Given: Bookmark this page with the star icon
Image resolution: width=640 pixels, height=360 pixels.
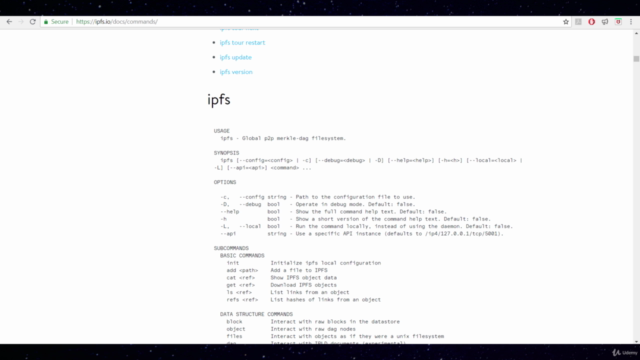Looking at the screenshot, I should (x=566, y=22).
